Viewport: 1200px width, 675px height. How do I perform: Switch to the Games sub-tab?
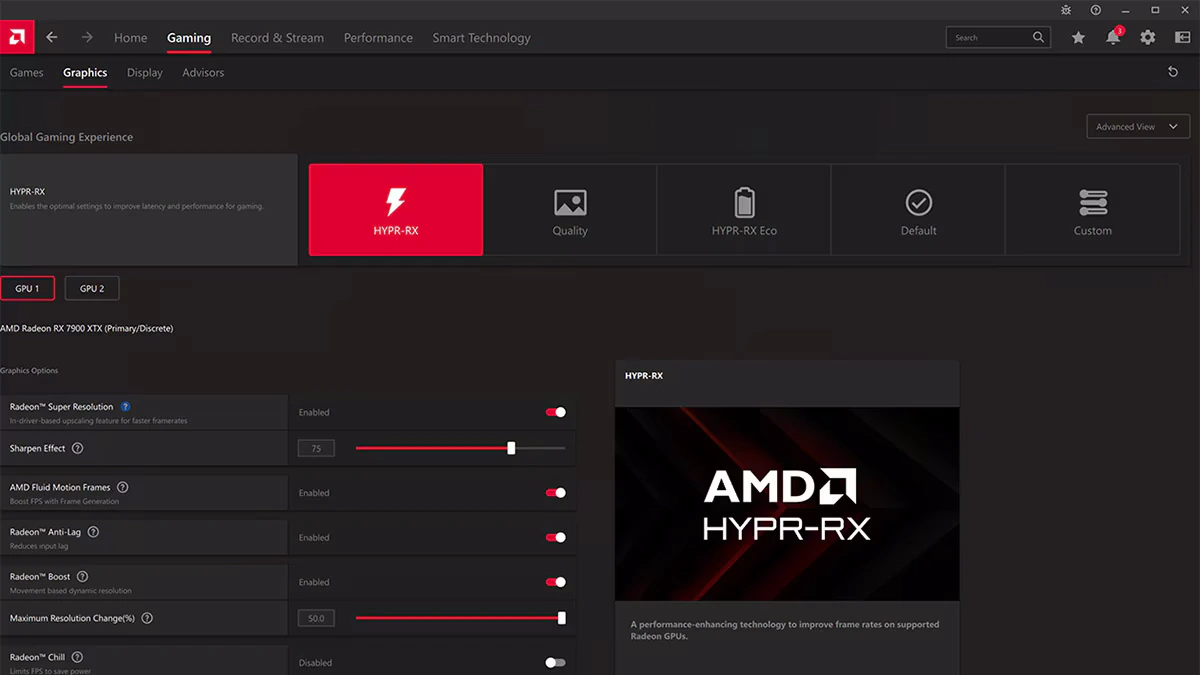click(27, 73)
